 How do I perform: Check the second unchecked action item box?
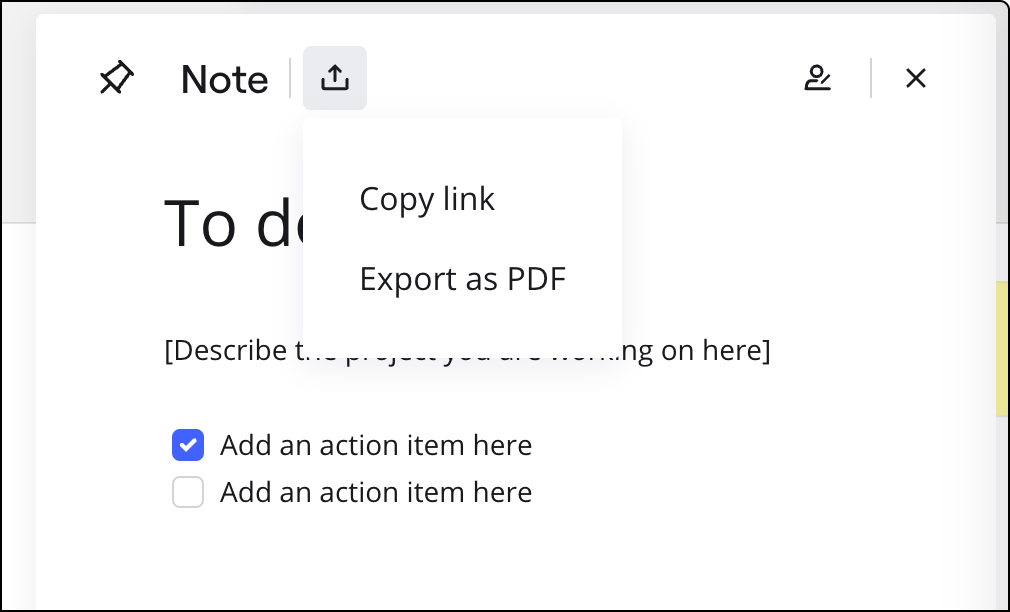188,492
